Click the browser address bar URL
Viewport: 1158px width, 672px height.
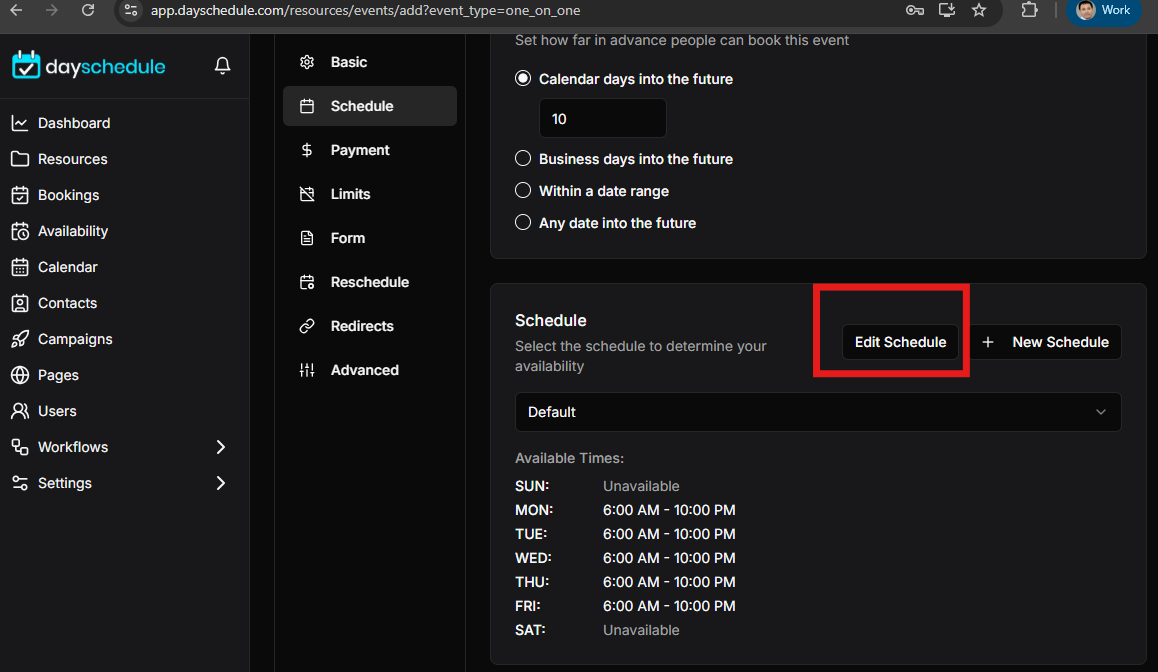click(x=366, y=10)
